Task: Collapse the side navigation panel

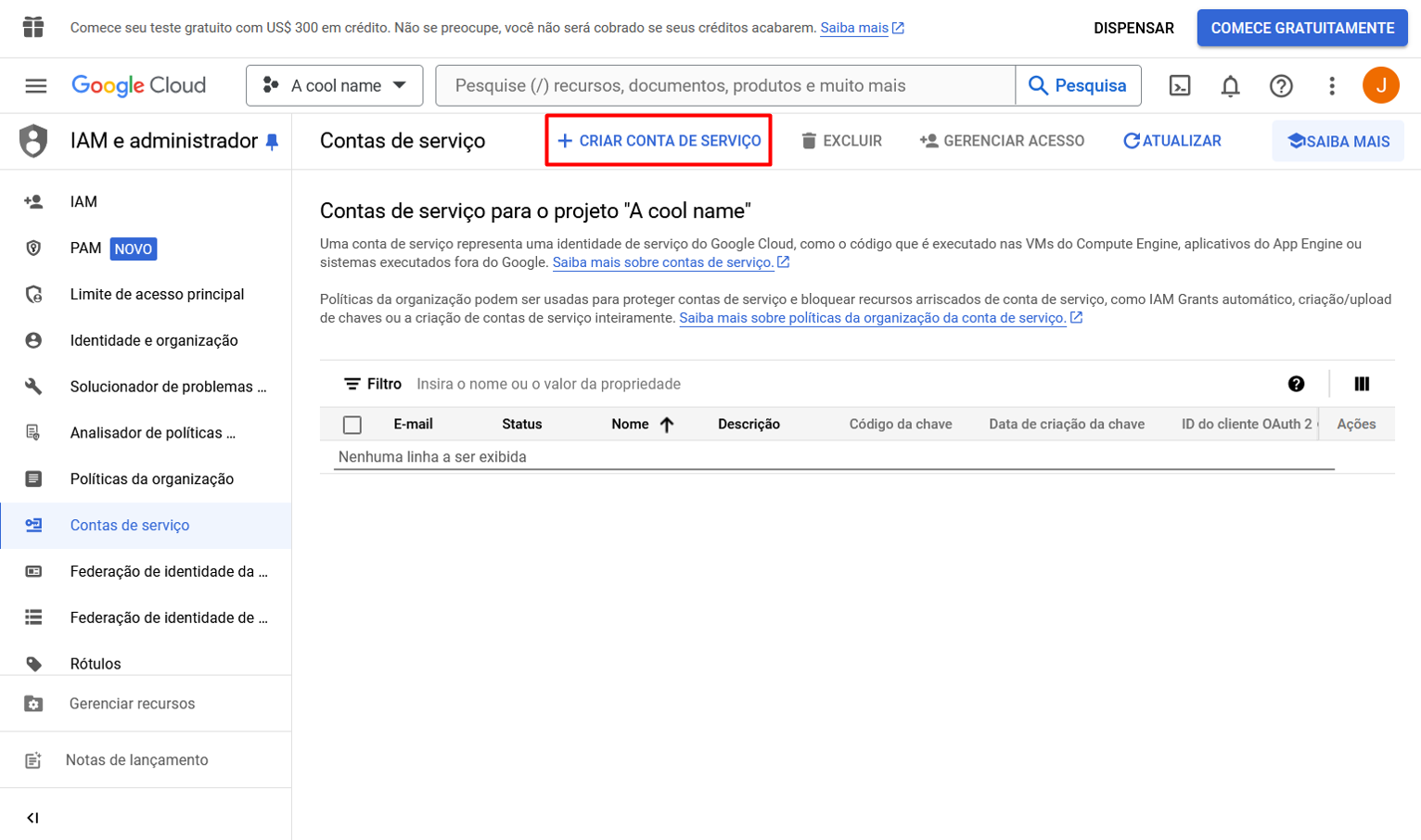Action: pyautogui.click(x=32, y=818)
